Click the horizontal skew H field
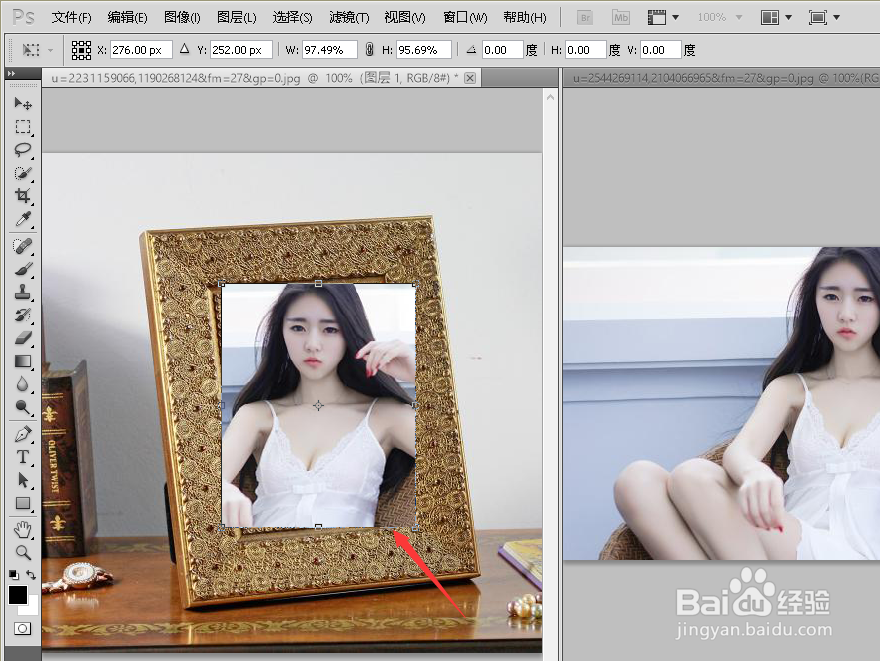The height and width of the screenshot is (661, 880). coord(585,50)
